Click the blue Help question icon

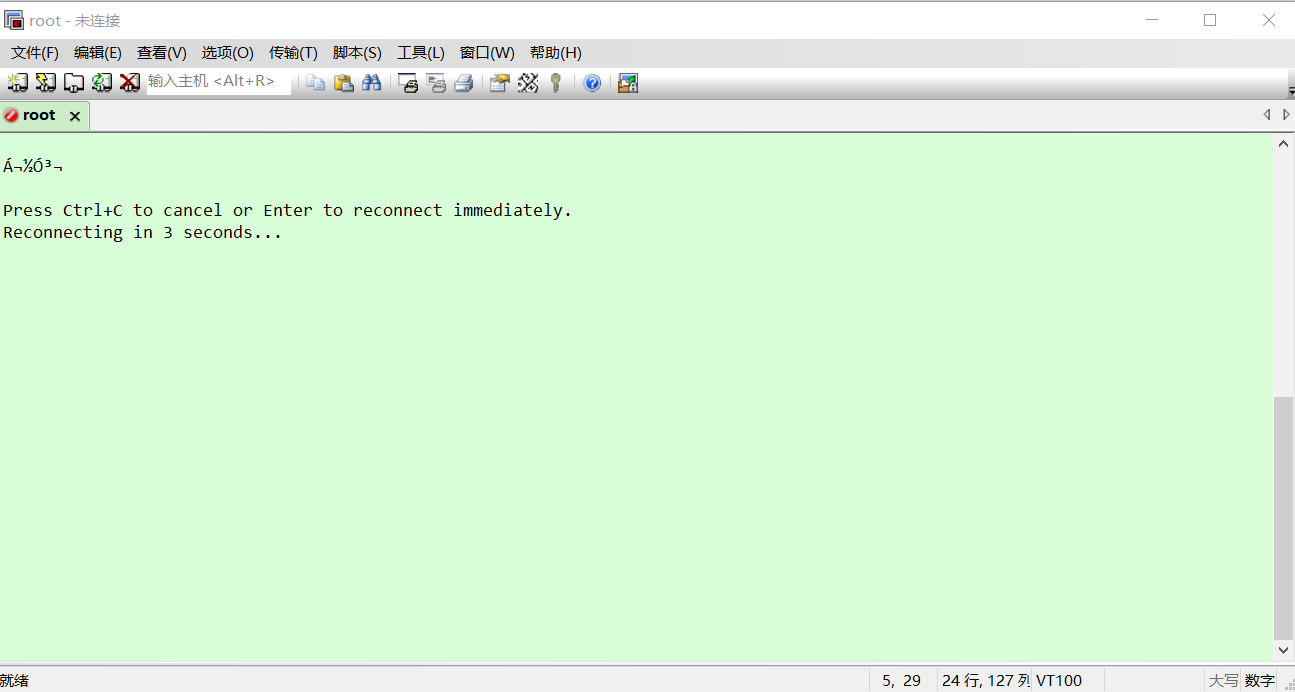click(x=592, y=83)
